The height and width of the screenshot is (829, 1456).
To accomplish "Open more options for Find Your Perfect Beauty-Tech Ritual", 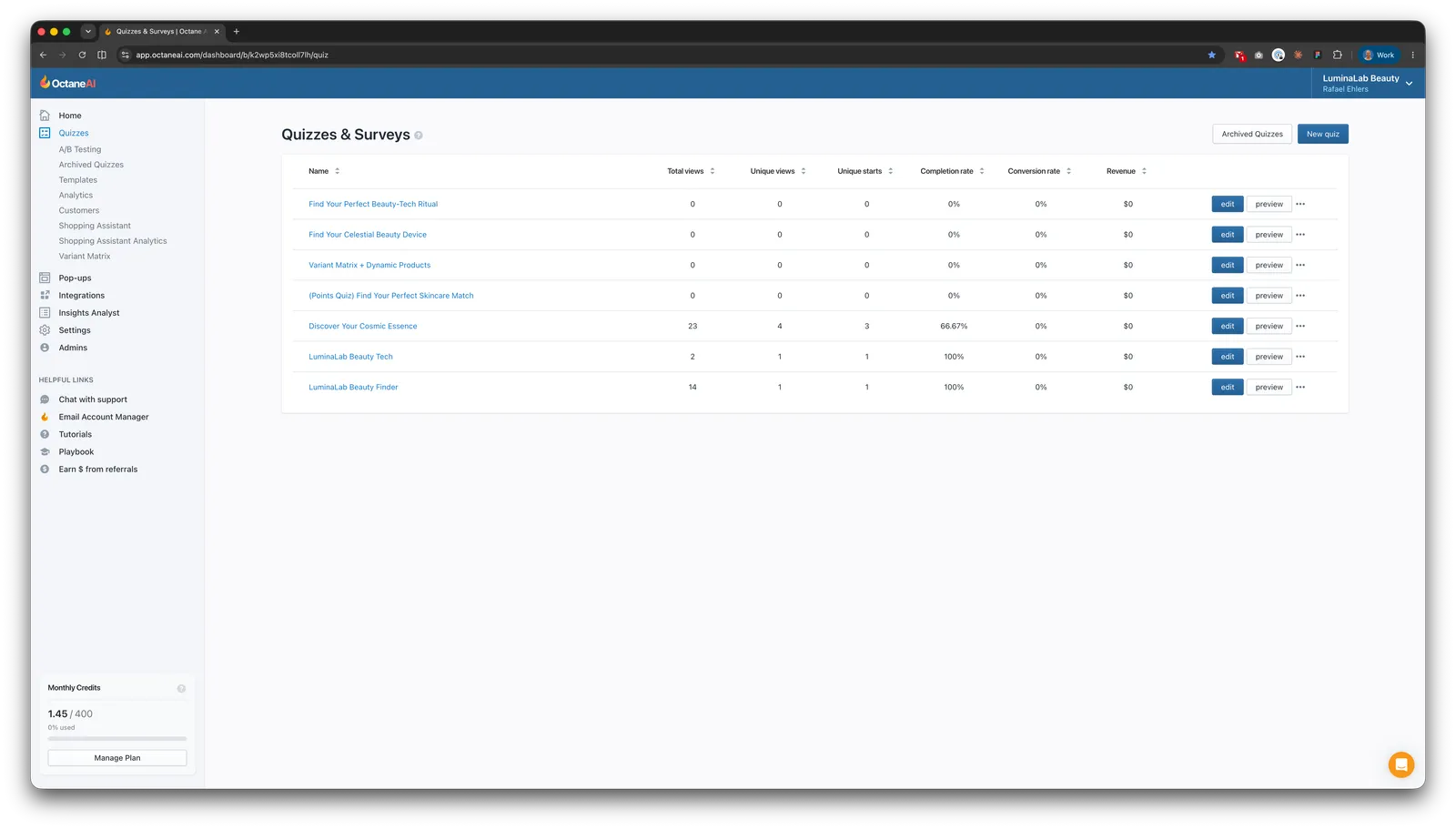I will pos(1300,204).
